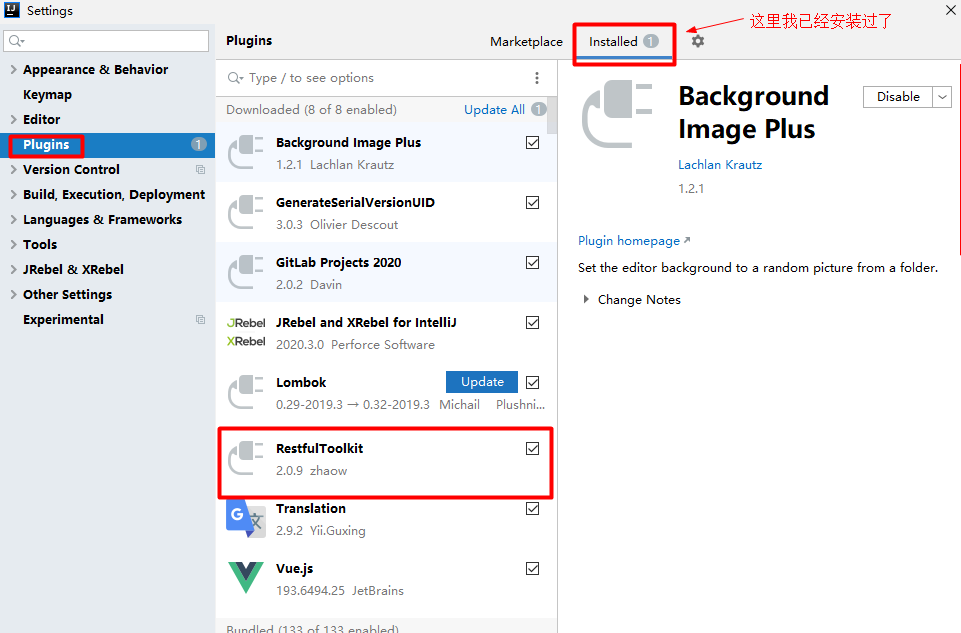Expand Other Settings node
Screen dimensions: 961x633
coord(13,295)
